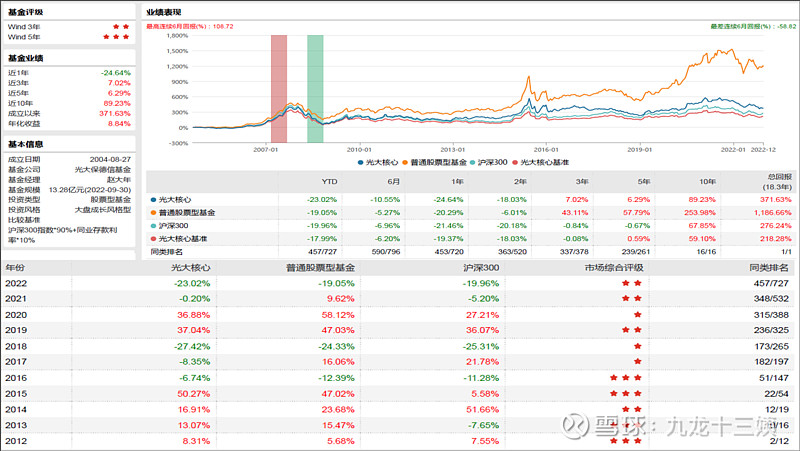
Task: Select the 5年 column header in performance table
Action: [x=644, y=182]
